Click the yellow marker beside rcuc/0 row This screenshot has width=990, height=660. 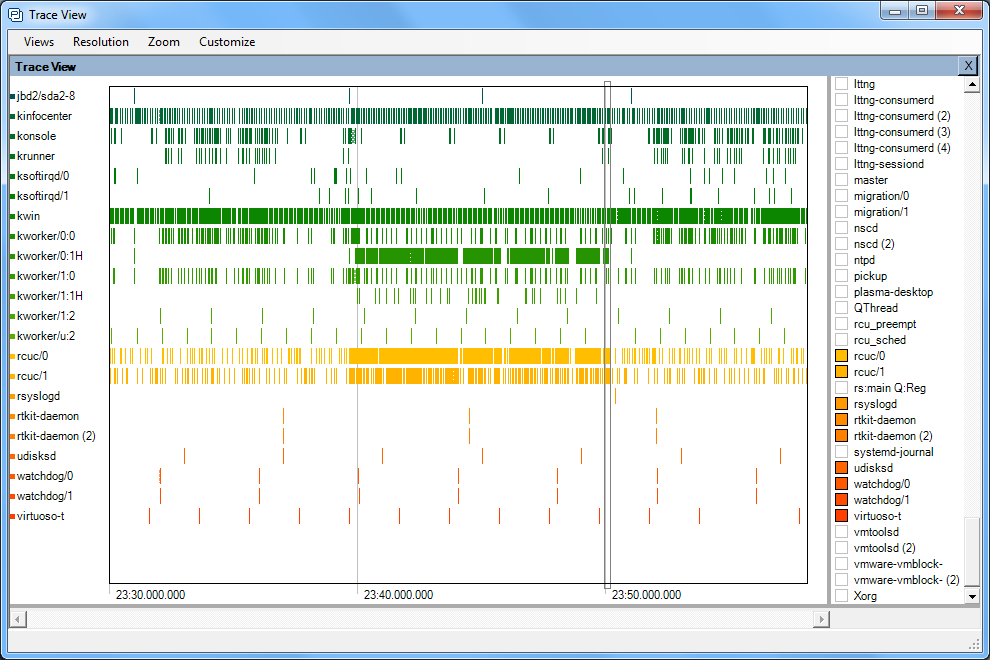12,356
